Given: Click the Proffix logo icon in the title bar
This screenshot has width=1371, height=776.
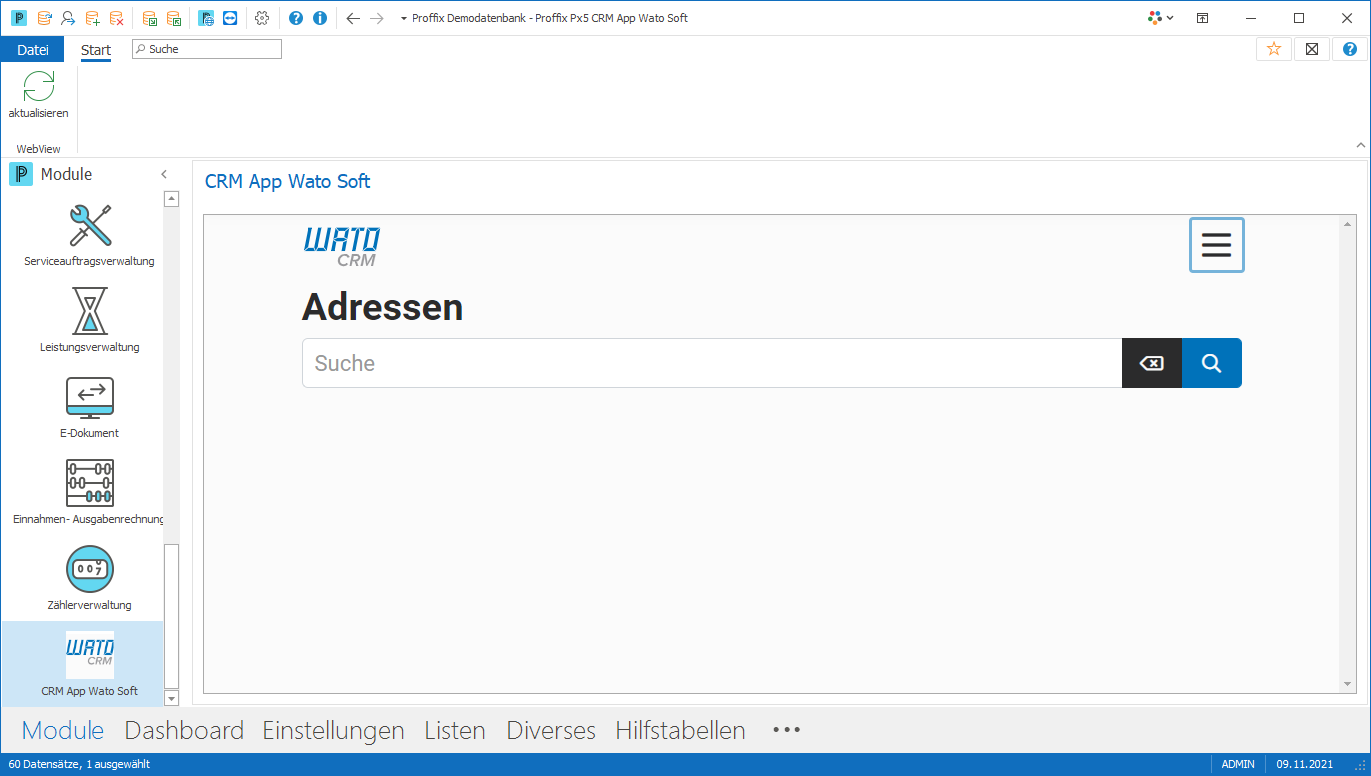Looking at the screenshot, I should 19,18.
